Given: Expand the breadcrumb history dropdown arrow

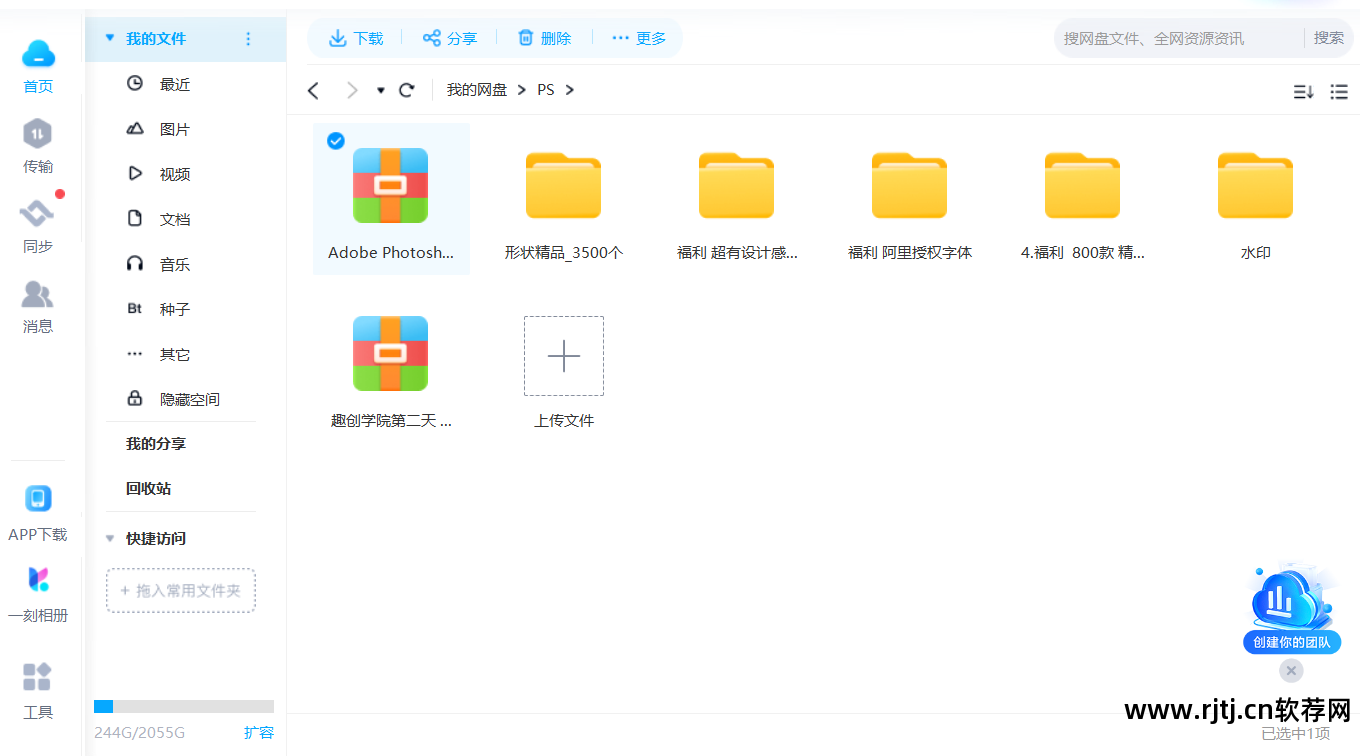Looking at the screenshot, I should pyautogui.click(x=380, y=90).
